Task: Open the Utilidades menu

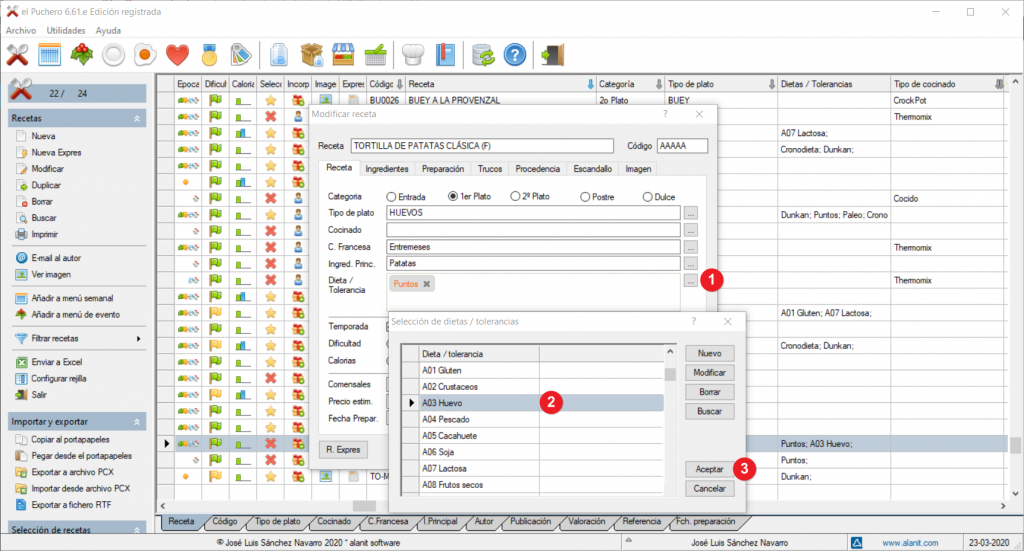Action: [66, 30]
